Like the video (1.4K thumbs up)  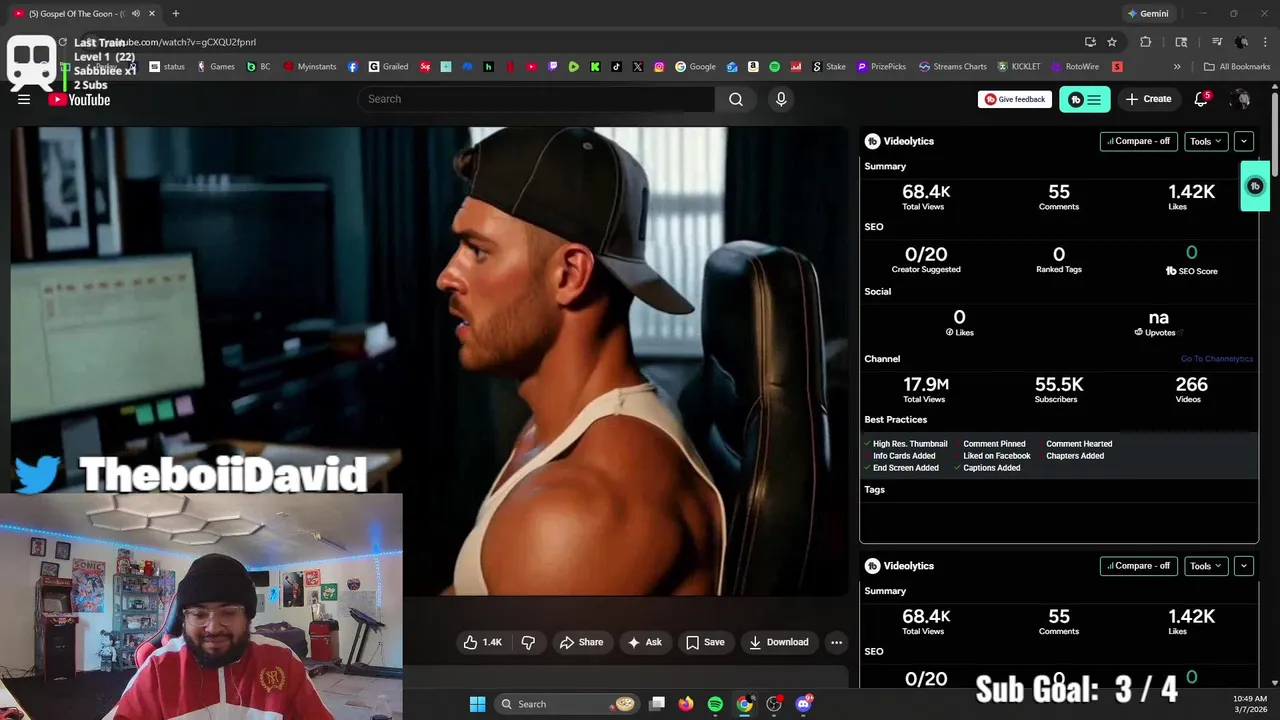click(x=482, y=642)
